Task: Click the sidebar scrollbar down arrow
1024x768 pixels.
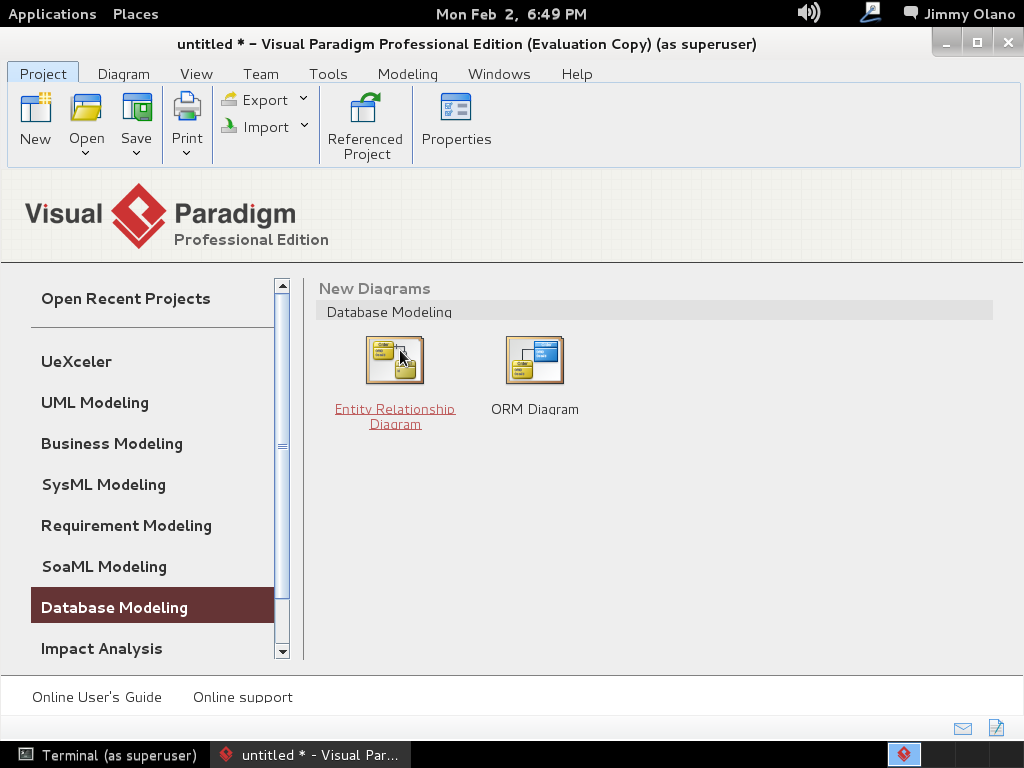Action: coord(282,651)
